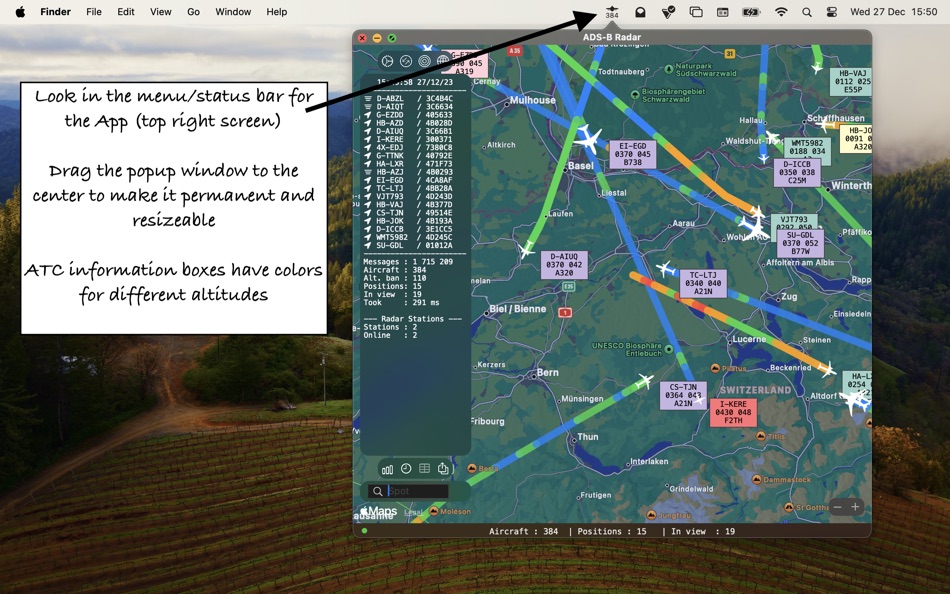This screenshot has height=594, width=950.
Task: Select the D-ICCB 0350 038 C25M info box
Action: pyautogui.click(x=797, y=172)
